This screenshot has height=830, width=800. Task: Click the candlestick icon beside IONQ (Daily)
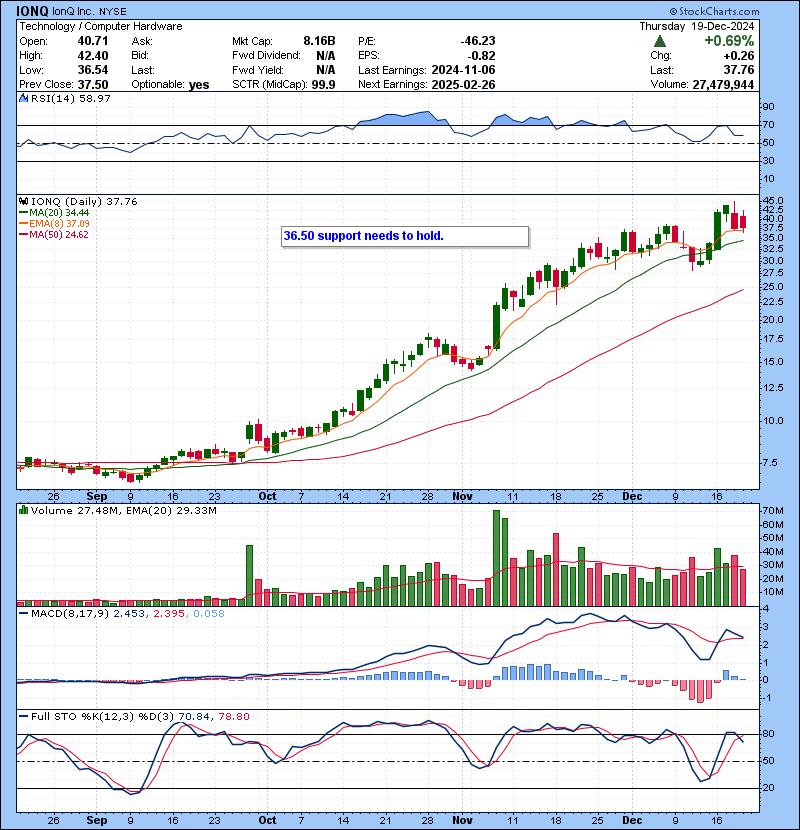(x=23, y=201)
